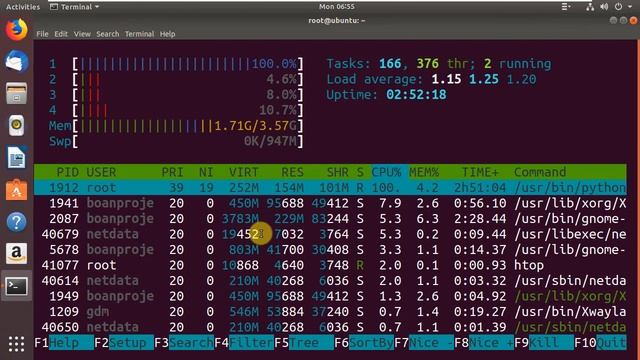Image resolution: width=640 pixels, height=360 pixels.
Task: Sort by the MEM% column header
Action: [x=424, y=172]
